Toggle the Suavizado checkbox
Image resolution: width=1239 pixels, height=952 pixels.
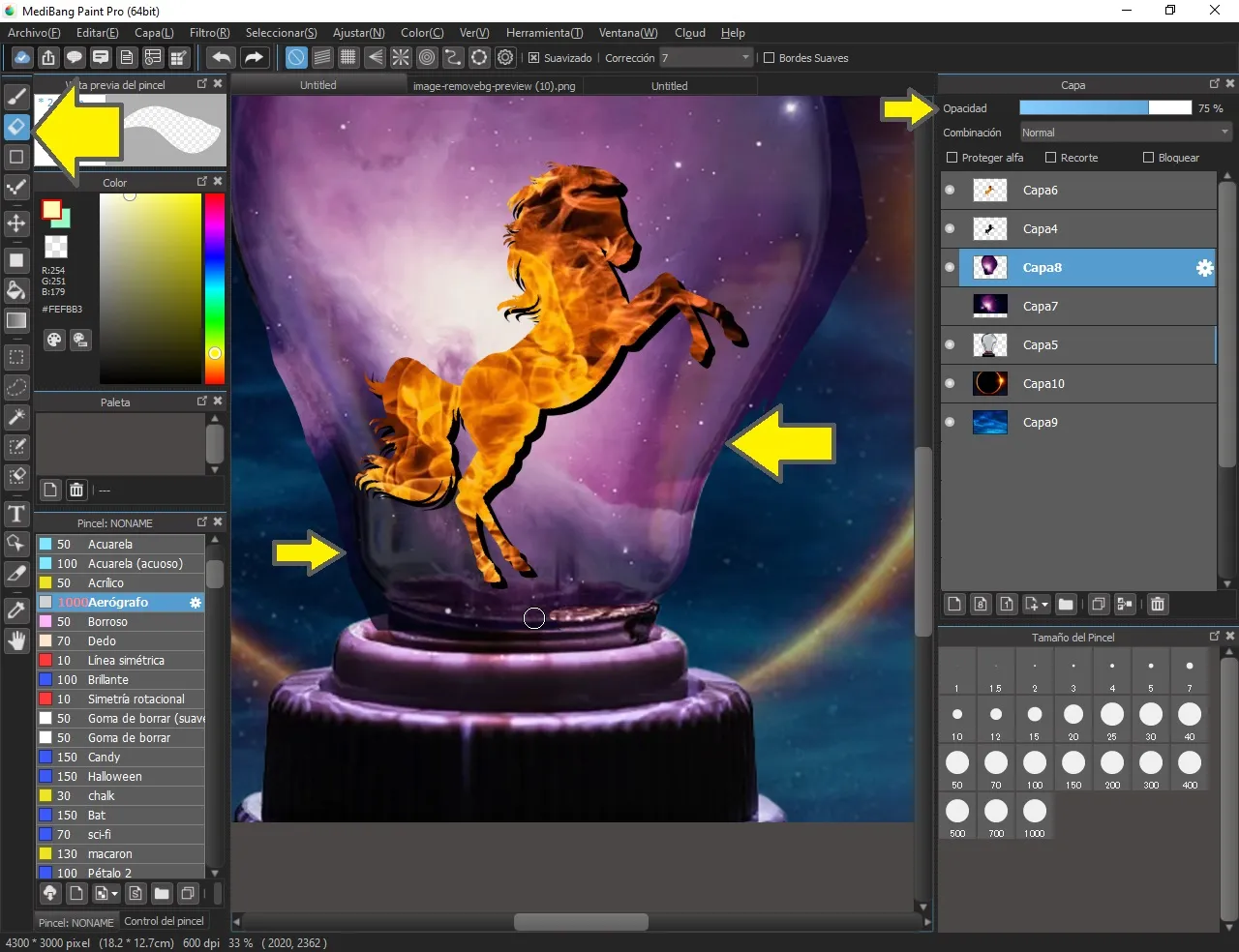pyautogui.click(x=533, y=58)
